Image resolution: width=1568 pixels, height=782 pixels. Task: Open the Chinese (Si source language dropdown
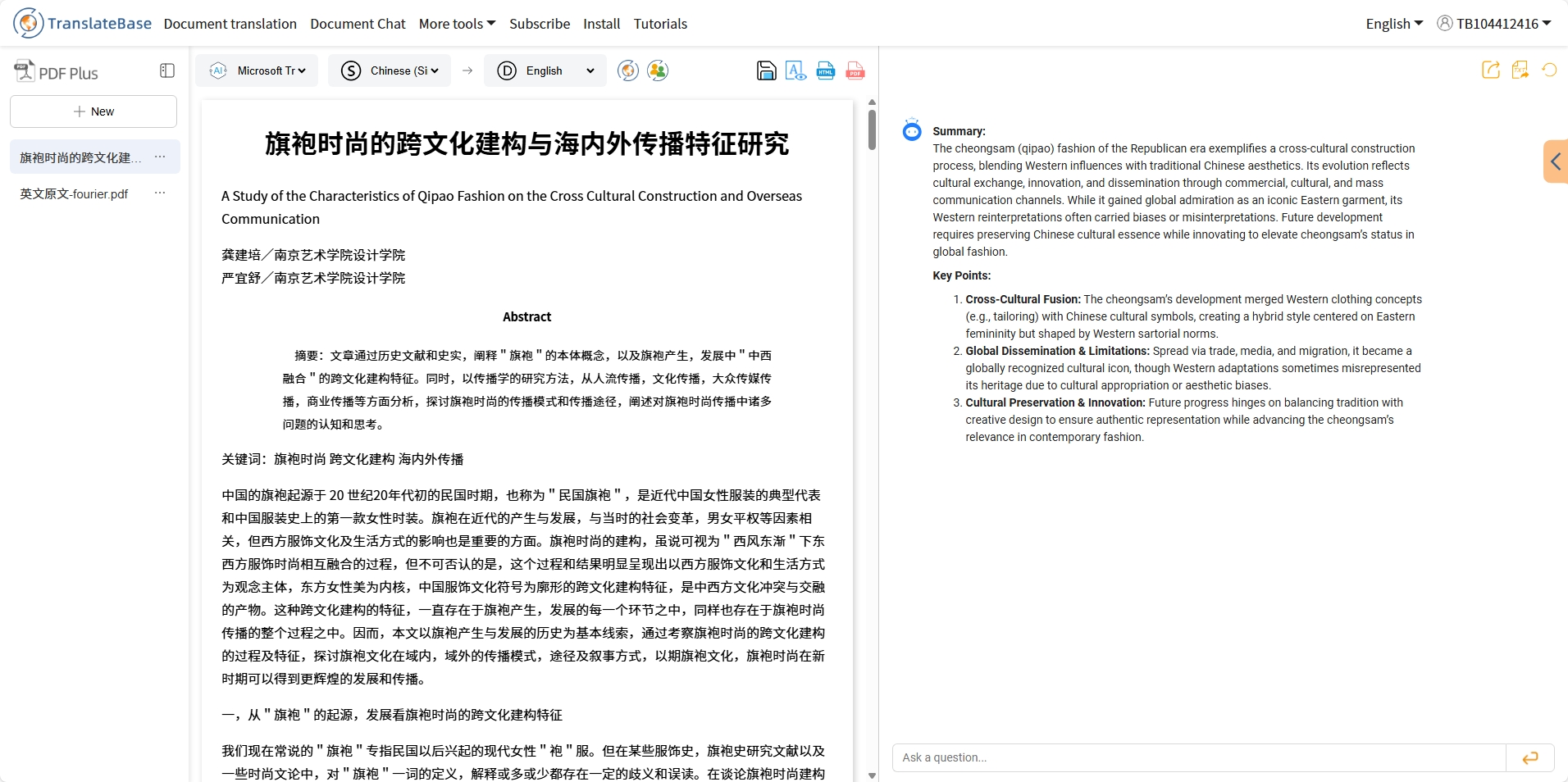[404, 70]
